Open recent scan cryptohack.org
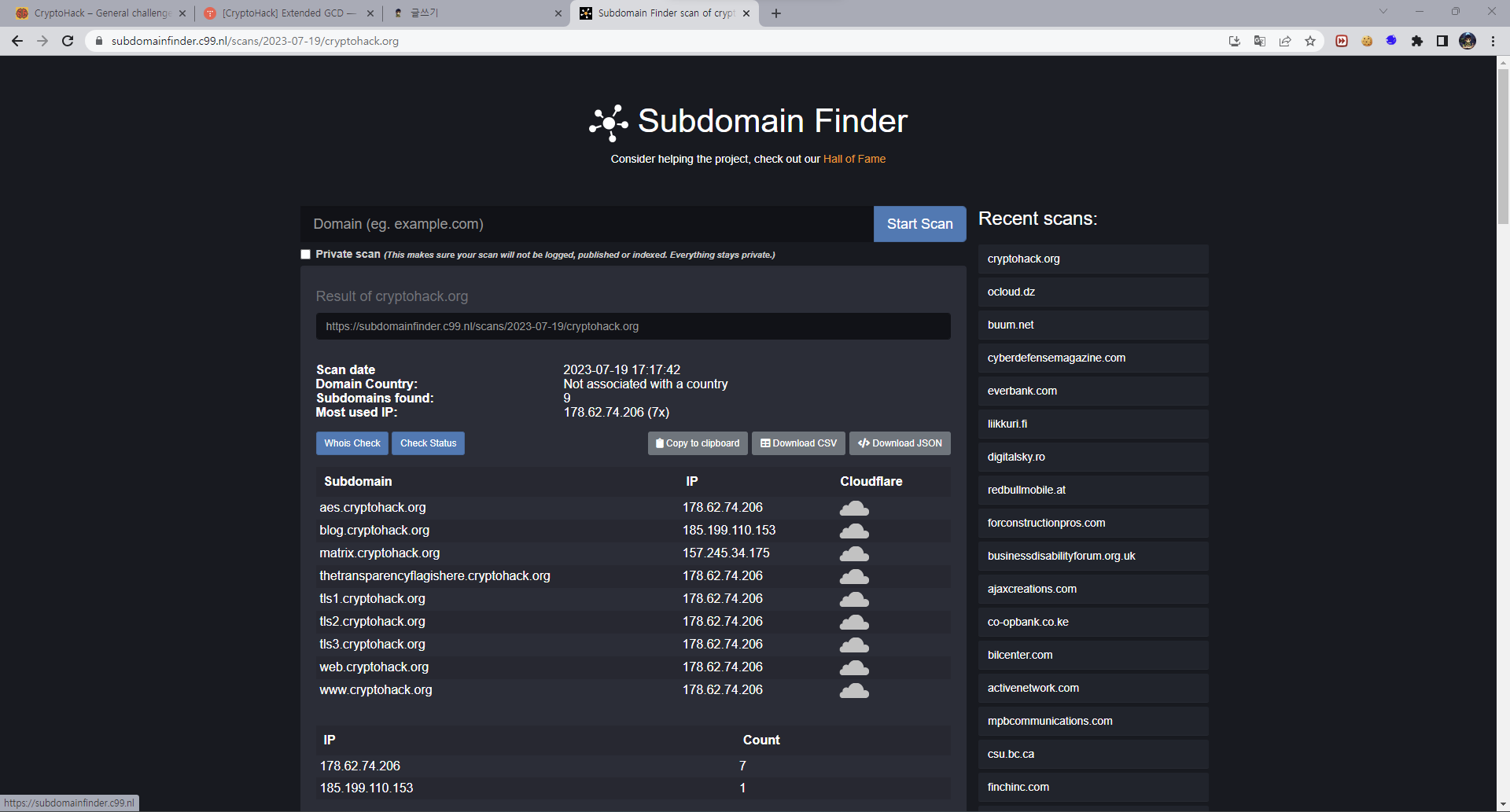 [1093, 259]
